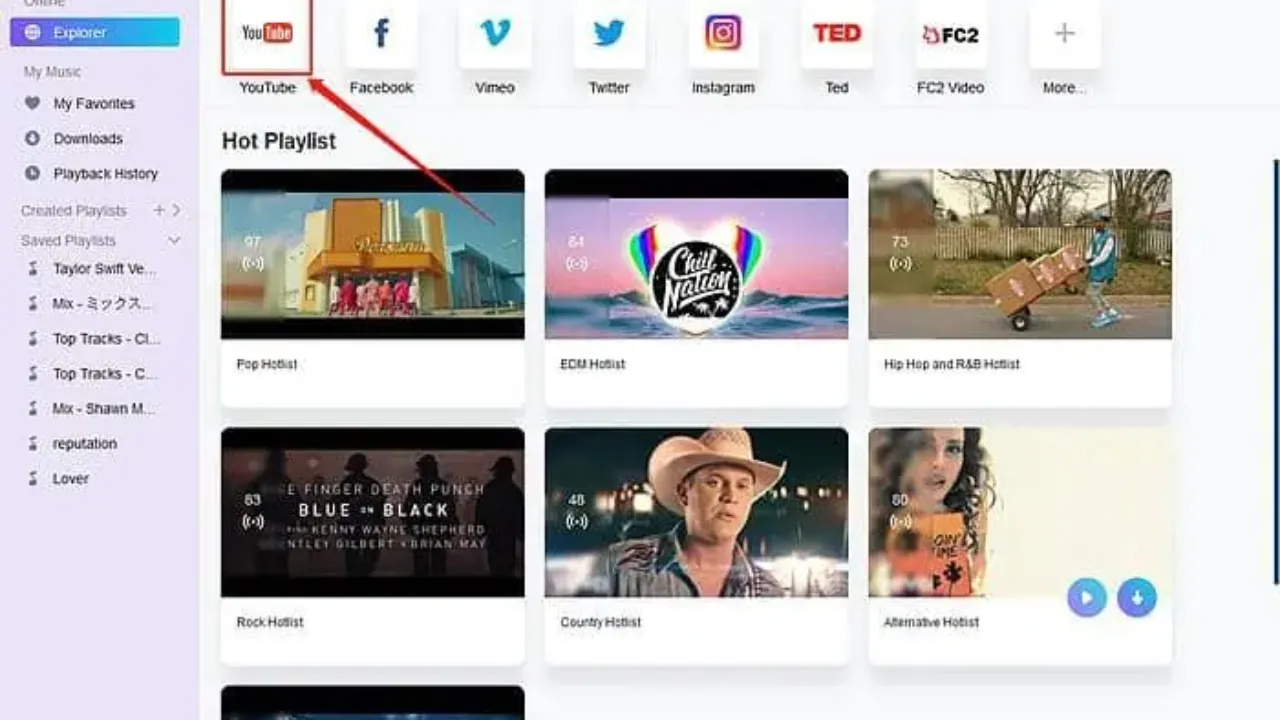The width and height of the screenshot is (1280, 720).
Task: Open the Mix - ミックス saved playlist
Action: pos(102,304)
